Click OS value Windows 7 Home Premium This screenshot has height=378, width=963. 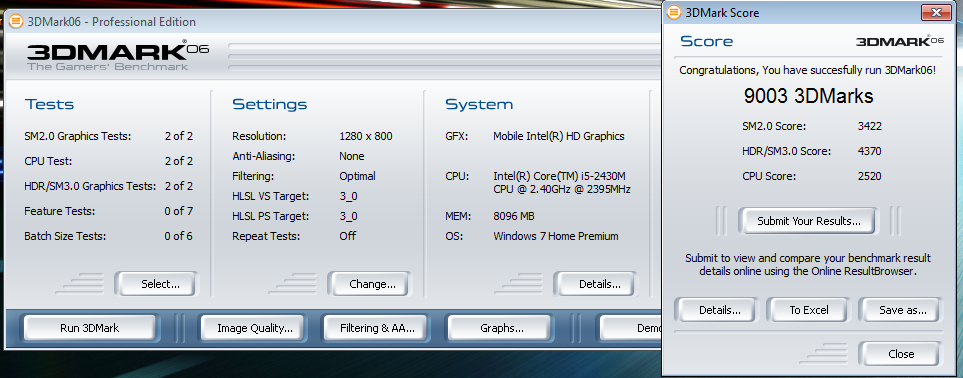click(556, 236)
